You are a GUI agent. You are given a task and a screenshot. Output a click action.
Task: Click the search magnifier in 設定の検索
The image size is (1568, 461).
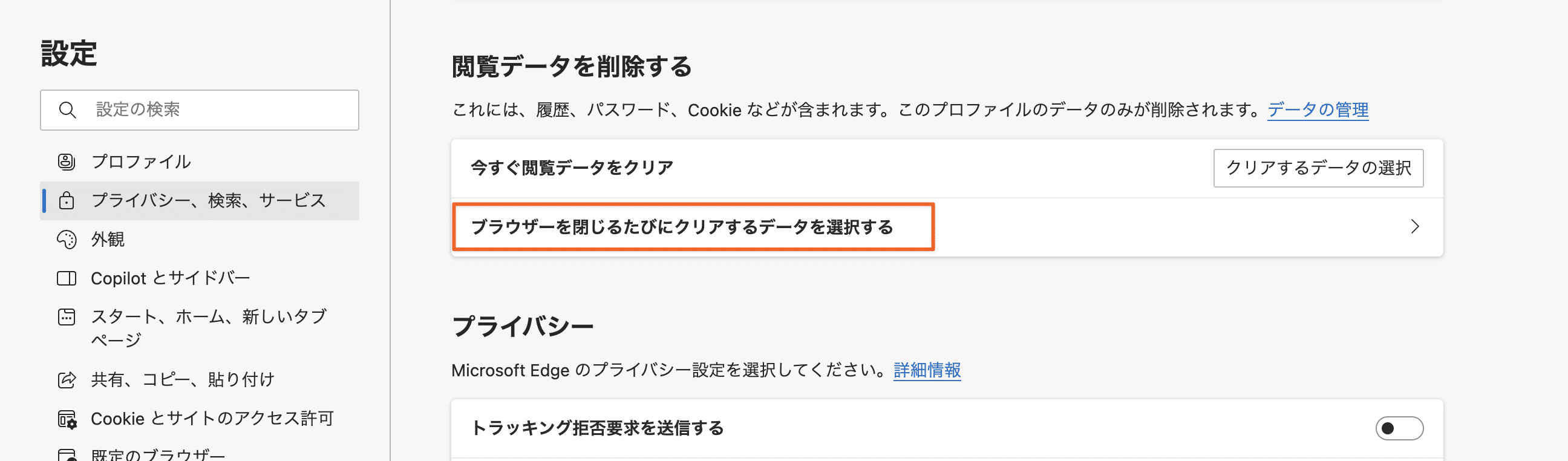tap(68, 110)
